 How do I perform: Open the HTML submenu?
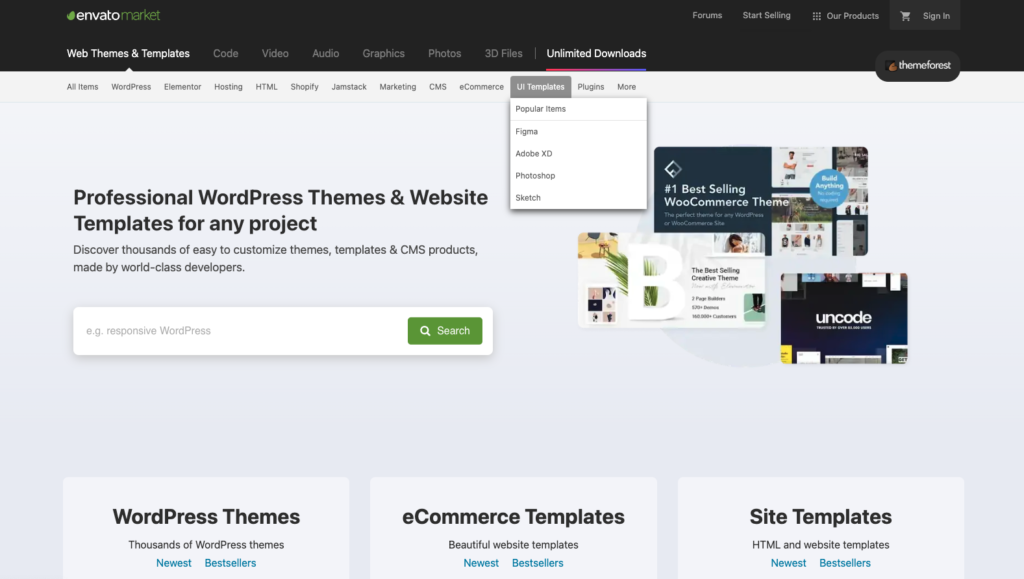click(266, 87)
